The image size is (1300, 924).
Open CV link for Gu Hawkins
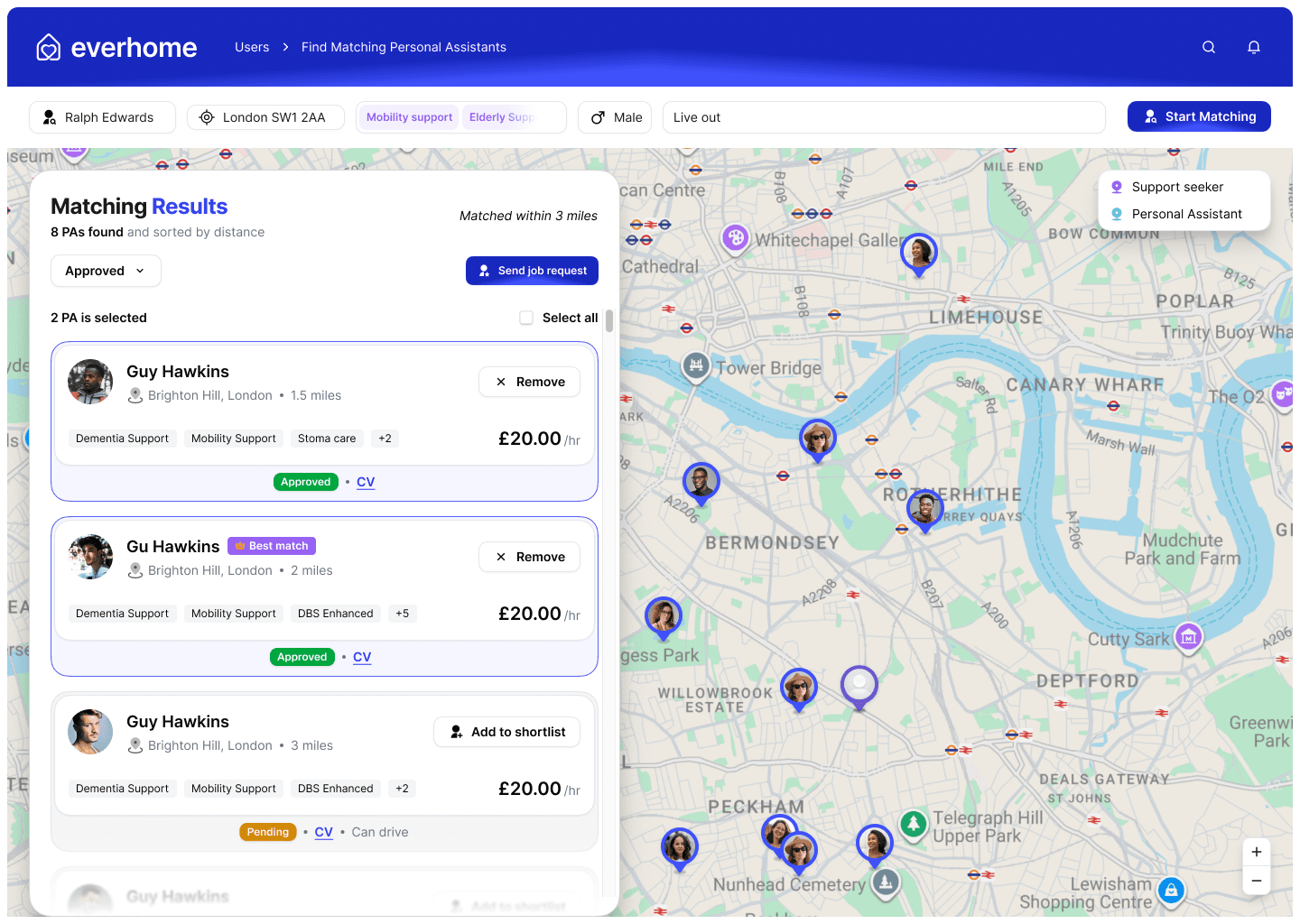(x=362, y=657)
